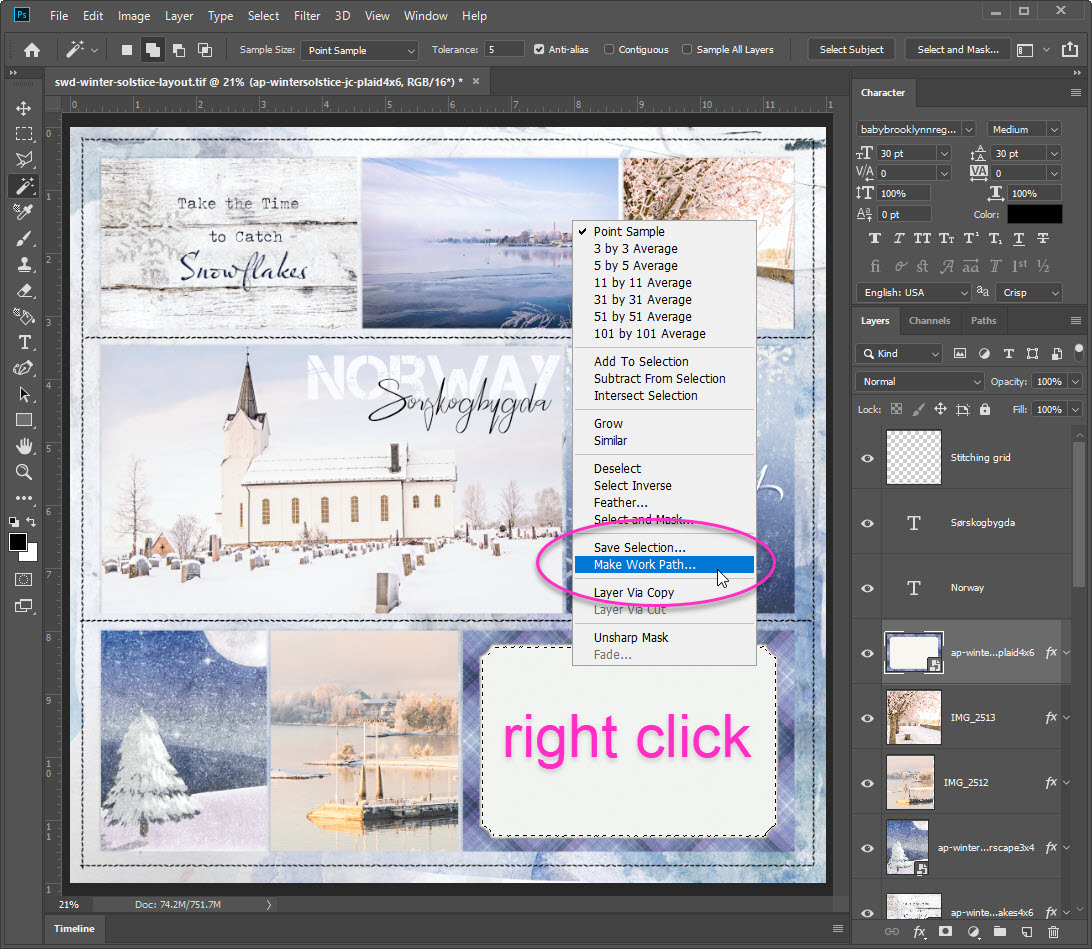The image size is (1092, 949).
Task: Switch to the Channels tab
Action: 929,321
